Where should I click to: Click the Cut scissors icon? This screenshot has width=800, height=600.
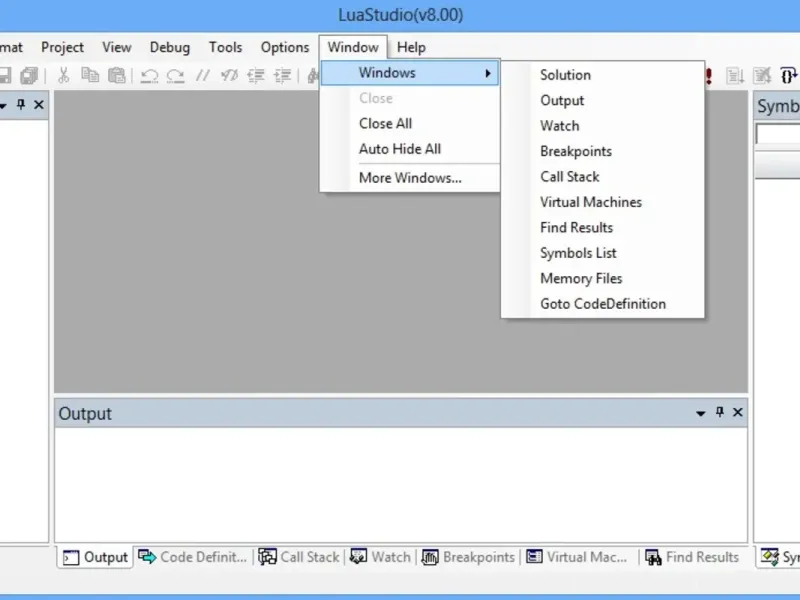[63, 76]
